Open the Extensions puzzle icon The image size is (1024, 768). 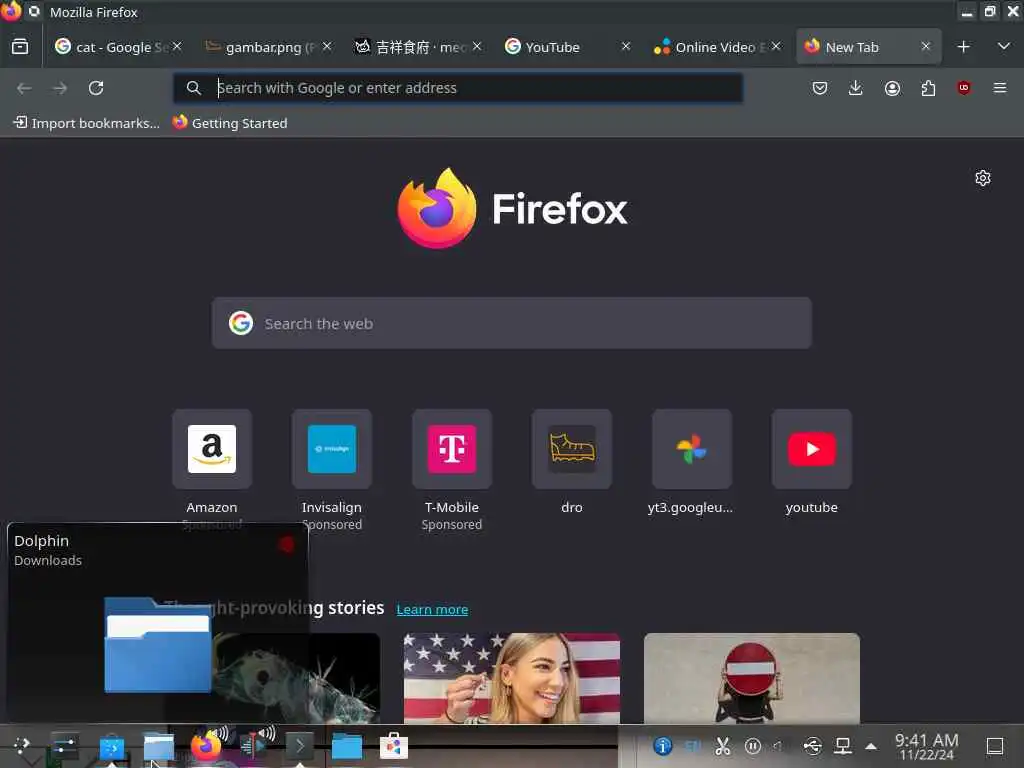tap(928, 88)
